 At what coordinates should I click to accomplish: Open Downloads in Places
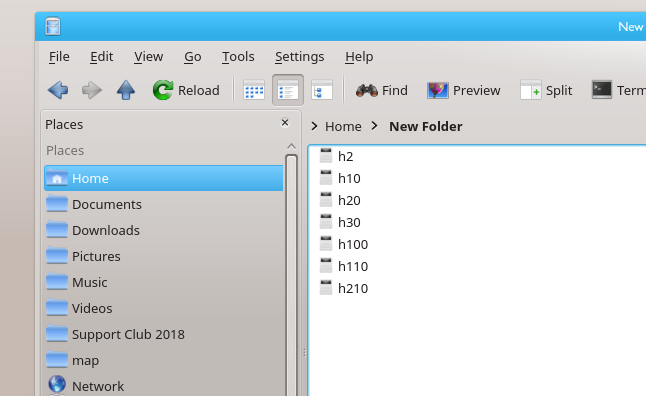pyautogui.click(x=164, y=230)
